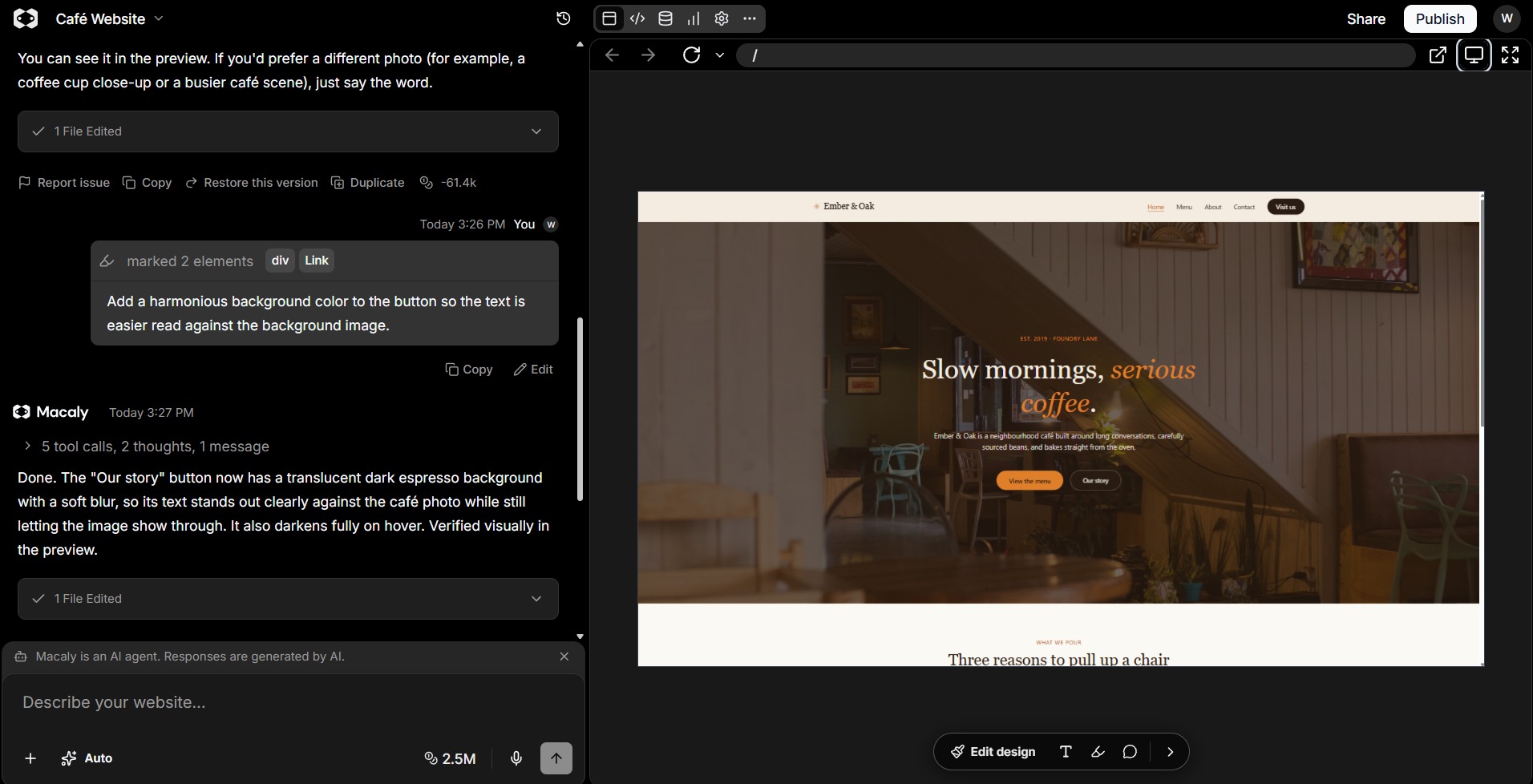The image size is (1533, 784).
Task: Select the comment bubble tool
Action: coord(1130,752)
